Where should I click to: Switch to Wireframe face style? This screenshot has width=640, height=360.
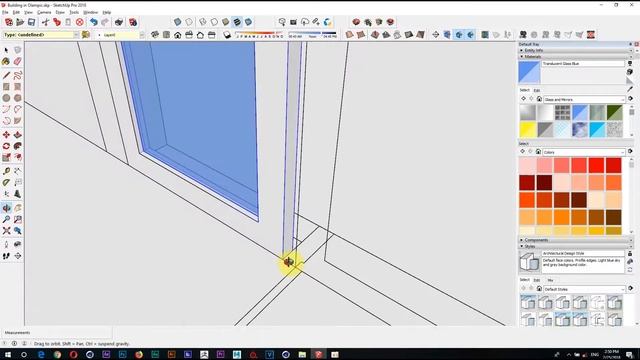coord(203,22)
